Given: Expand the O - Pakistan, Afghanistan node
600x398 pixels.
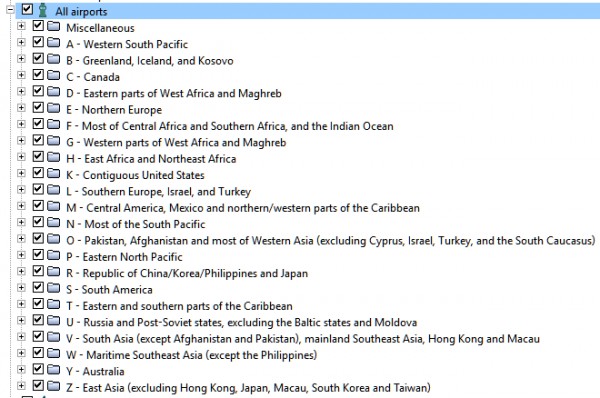Looking at the screenshot, I should (21, 238).
